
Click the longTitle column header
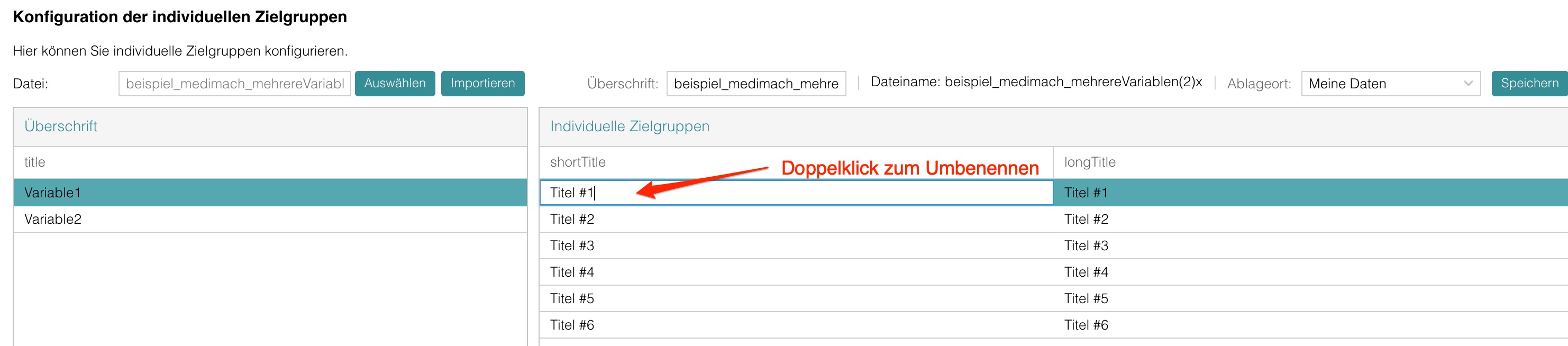pos(1090,162)
